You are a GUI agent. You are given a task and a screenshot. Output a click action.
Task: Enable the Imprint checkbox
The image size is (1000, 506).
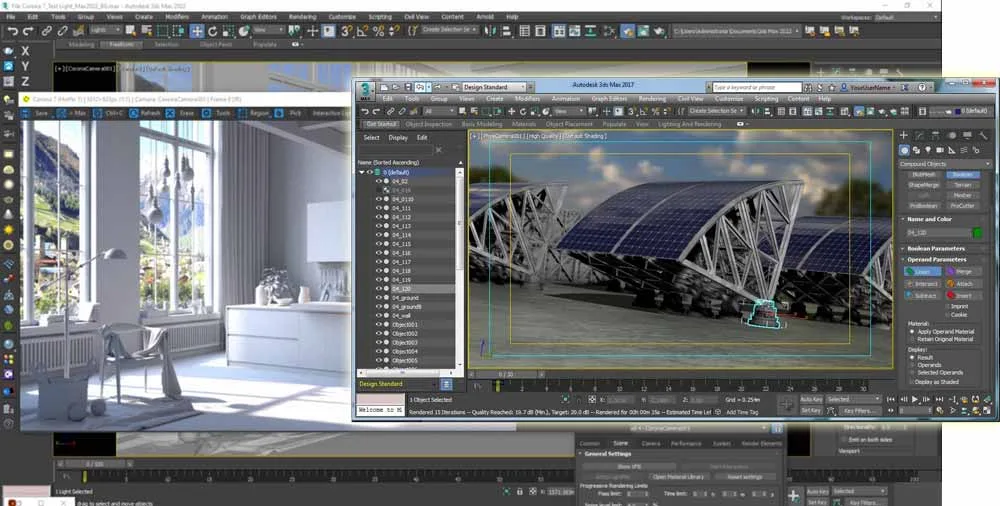click(x=946, y=307)
